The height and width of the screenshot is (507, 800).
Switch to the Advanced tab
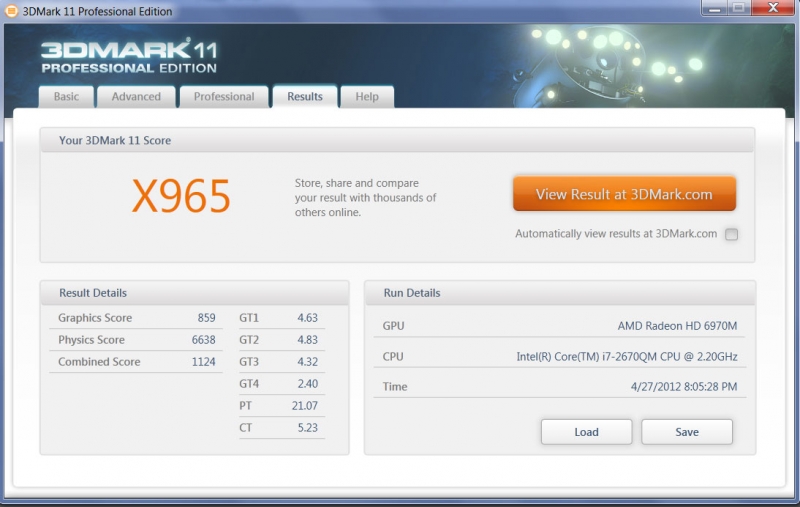(136, 97)
